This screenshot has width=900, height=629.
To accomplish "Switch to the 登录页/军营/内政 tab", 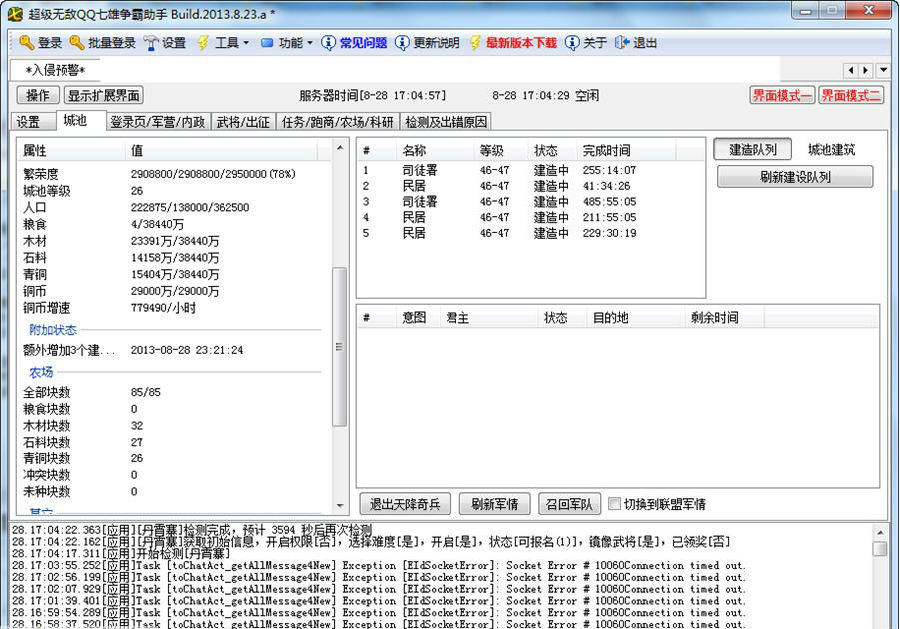I will tap(157, 122).
